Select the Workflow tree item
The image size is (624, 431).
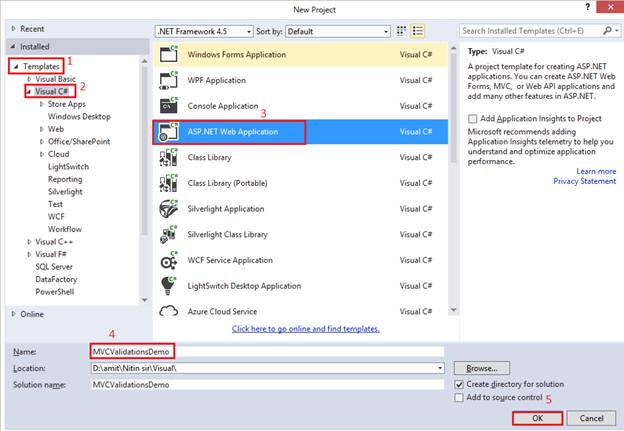pyautogui.click(x=65, y=229)
